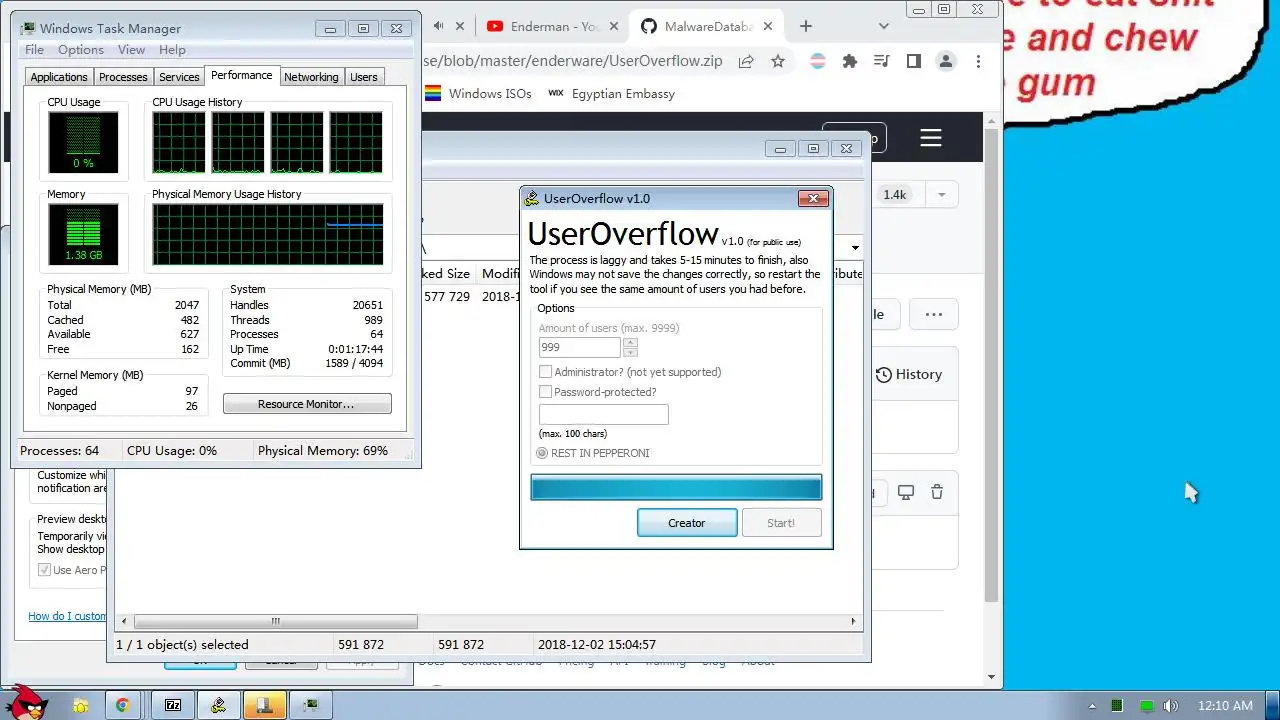Click the password text field
Screen dimensions: 1280x720
pos(604,414)
